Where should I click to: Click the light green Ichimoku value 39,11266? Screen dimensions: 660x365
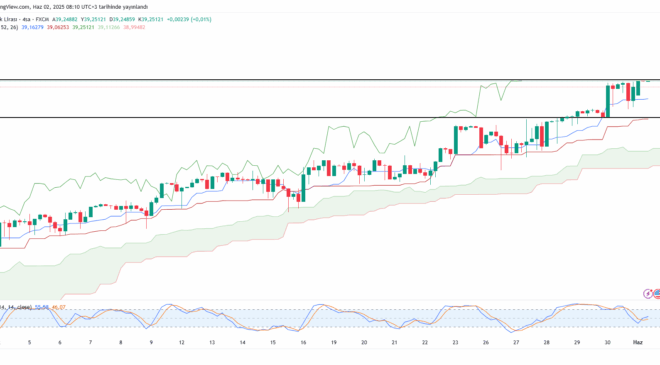[109, 27]
